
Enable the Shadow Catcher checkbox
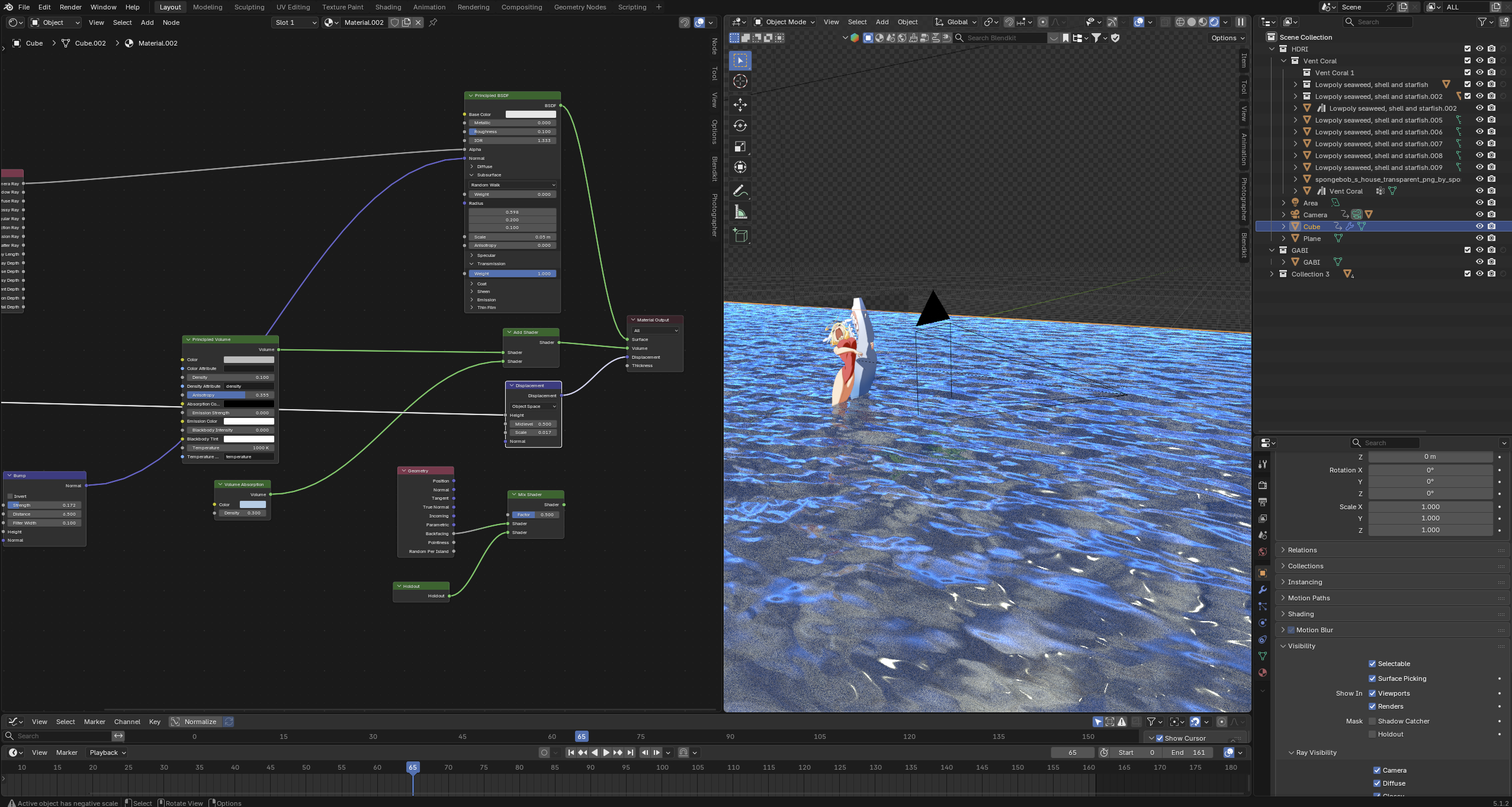(1372, 721)
